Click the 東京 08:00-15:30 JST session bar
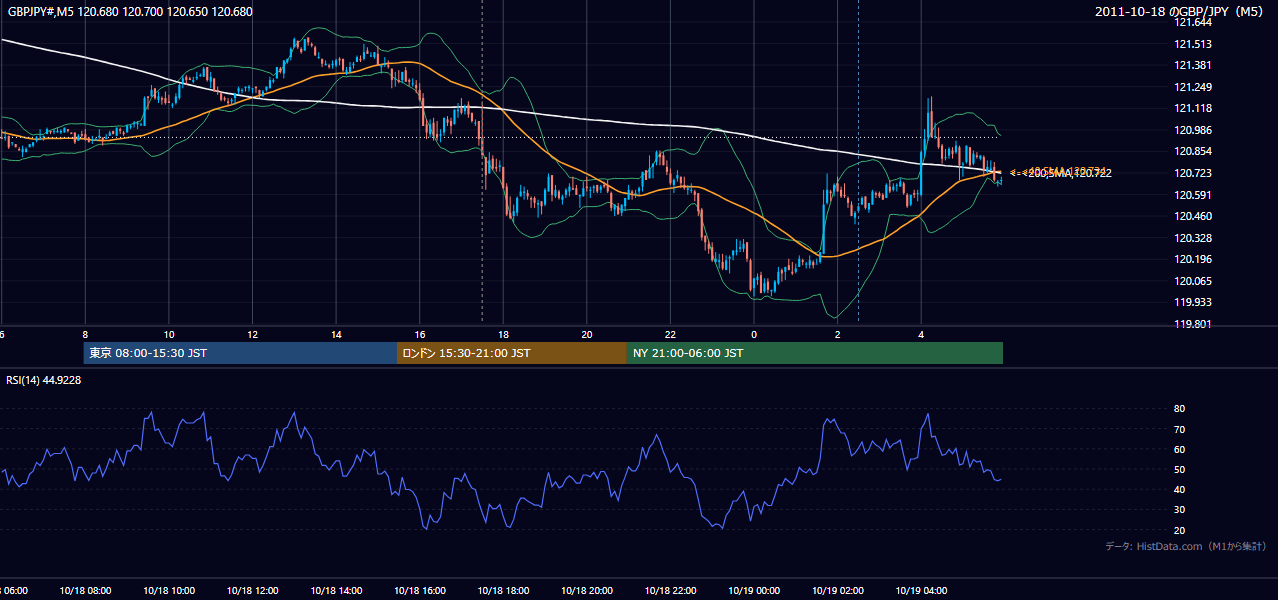The width and height of the screenshot is (1278, 600). coord(241,353)
